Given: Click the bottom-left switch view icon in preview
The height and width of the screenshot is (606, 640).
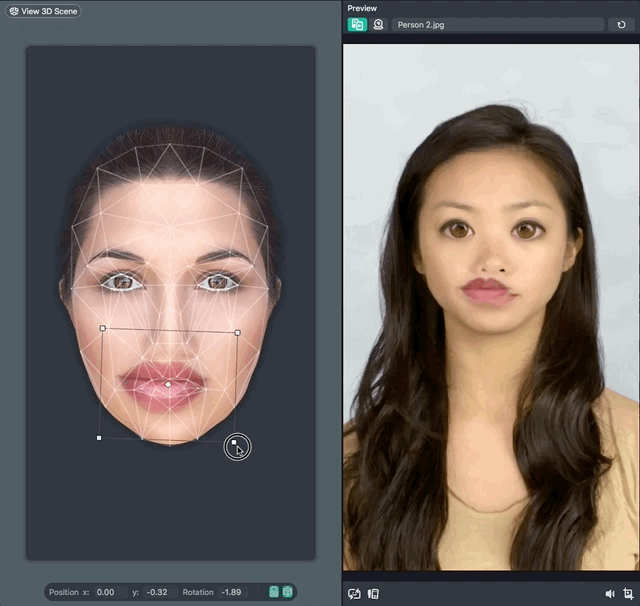Looking at the screenshot, I should (354, 593).
